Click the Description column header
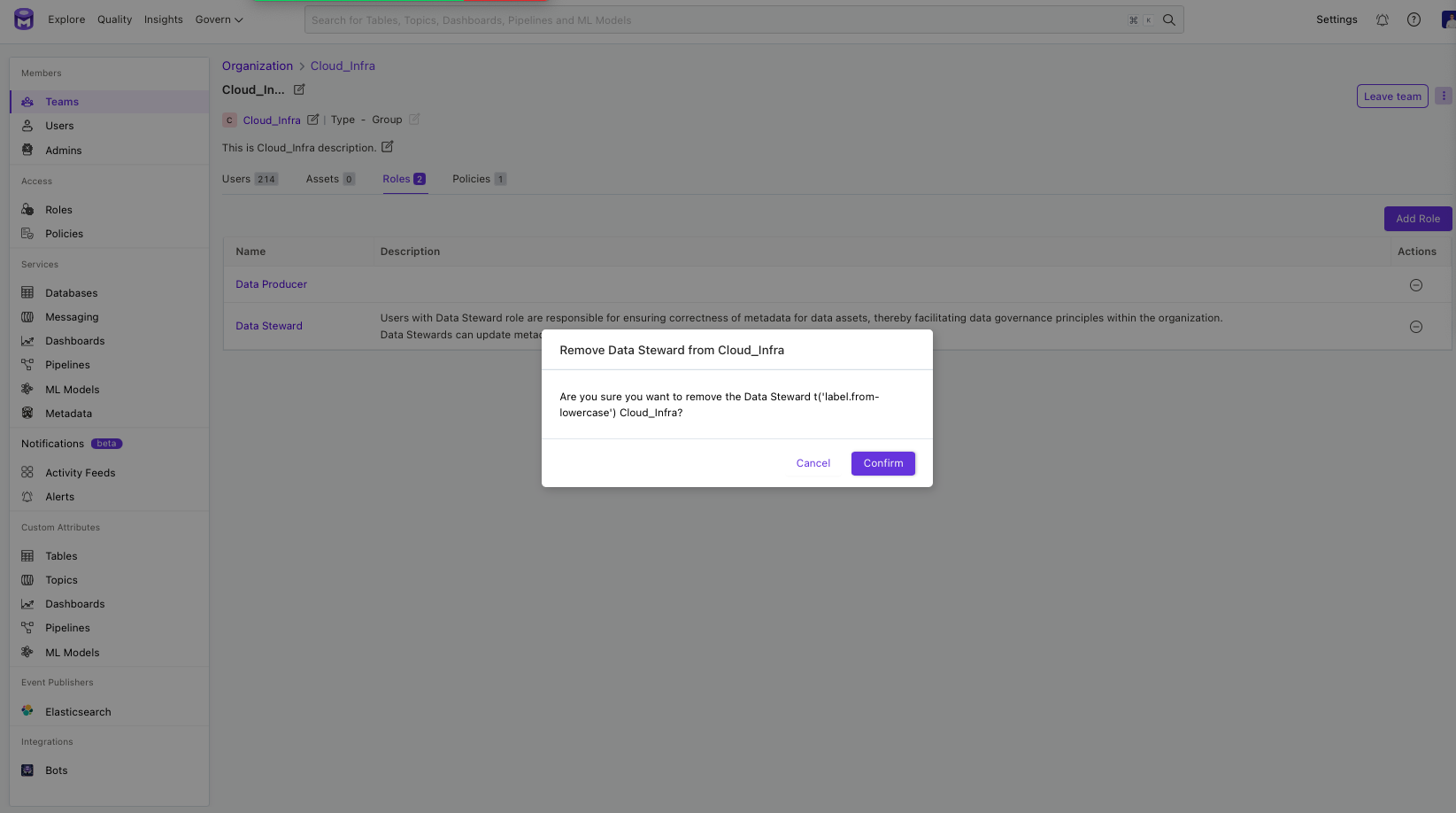Viewport: 1456px width, 813px height. coord(410,252)
